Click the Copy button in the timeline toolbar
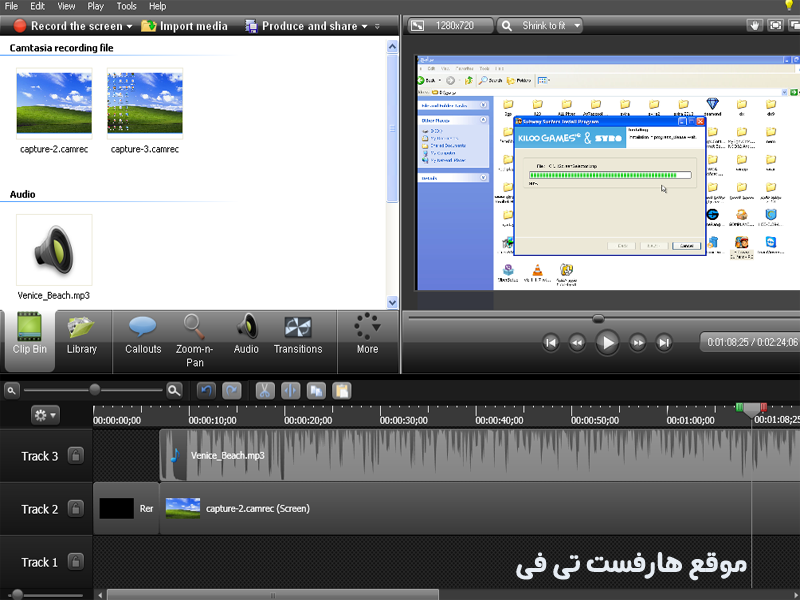The height and width of the screenshot is (600, 800). [x=316, y=391]
